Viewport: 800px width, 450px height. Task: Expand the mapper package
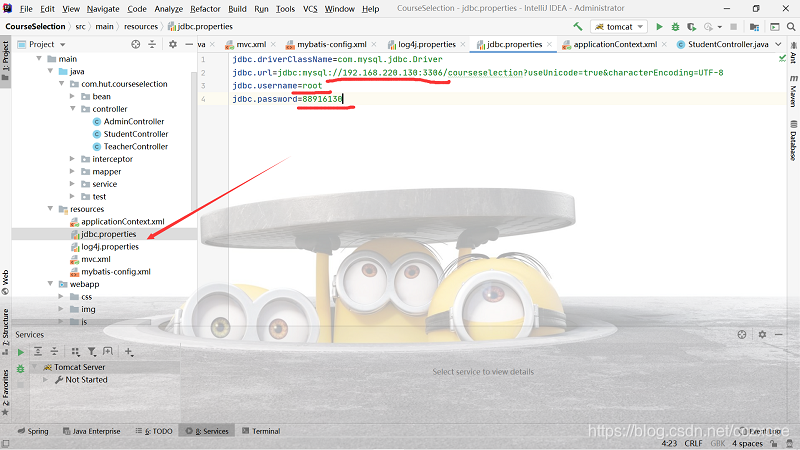(x=72, y=171)
